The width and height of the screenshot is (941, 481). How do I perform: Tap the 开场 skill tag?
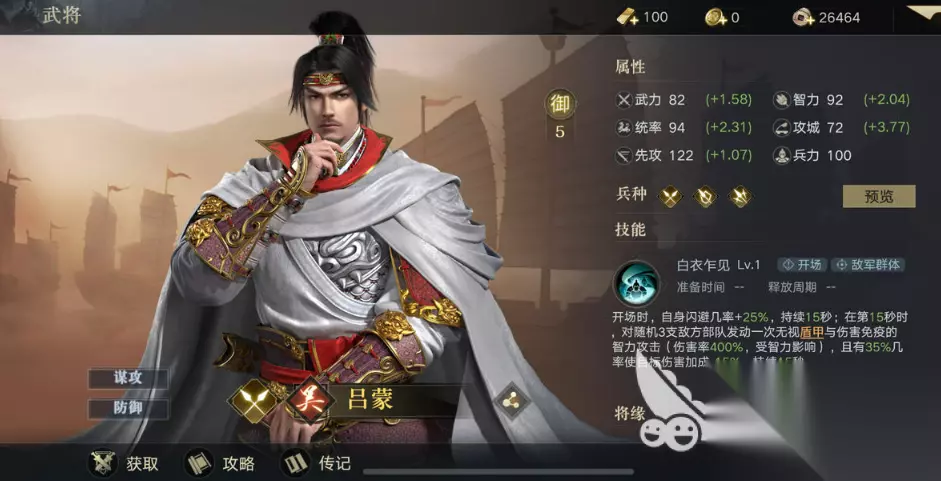click(x=802, y=265)
